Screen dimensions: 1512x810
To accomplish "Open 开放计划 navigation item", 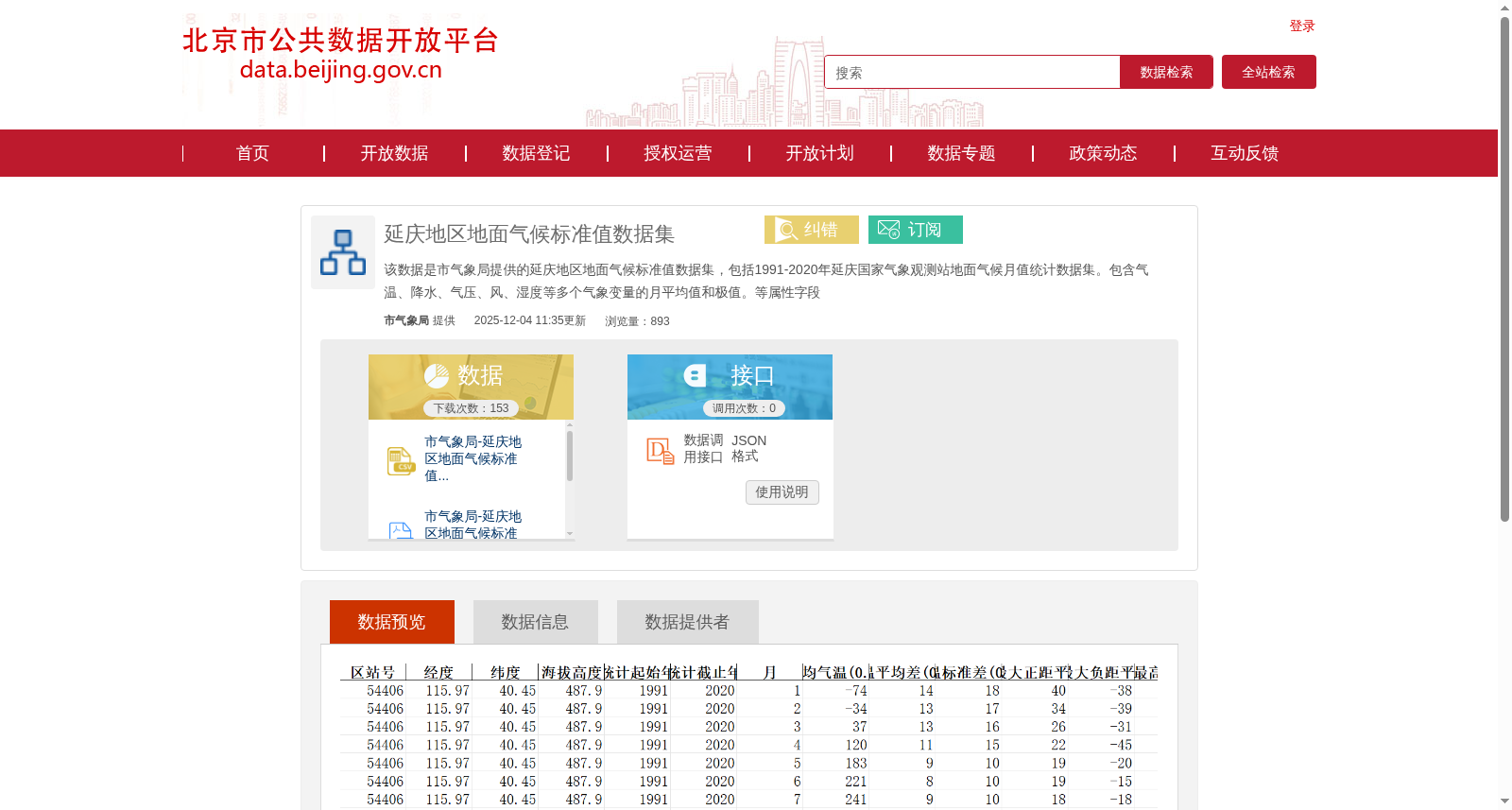I will click(x=819, y=153).
